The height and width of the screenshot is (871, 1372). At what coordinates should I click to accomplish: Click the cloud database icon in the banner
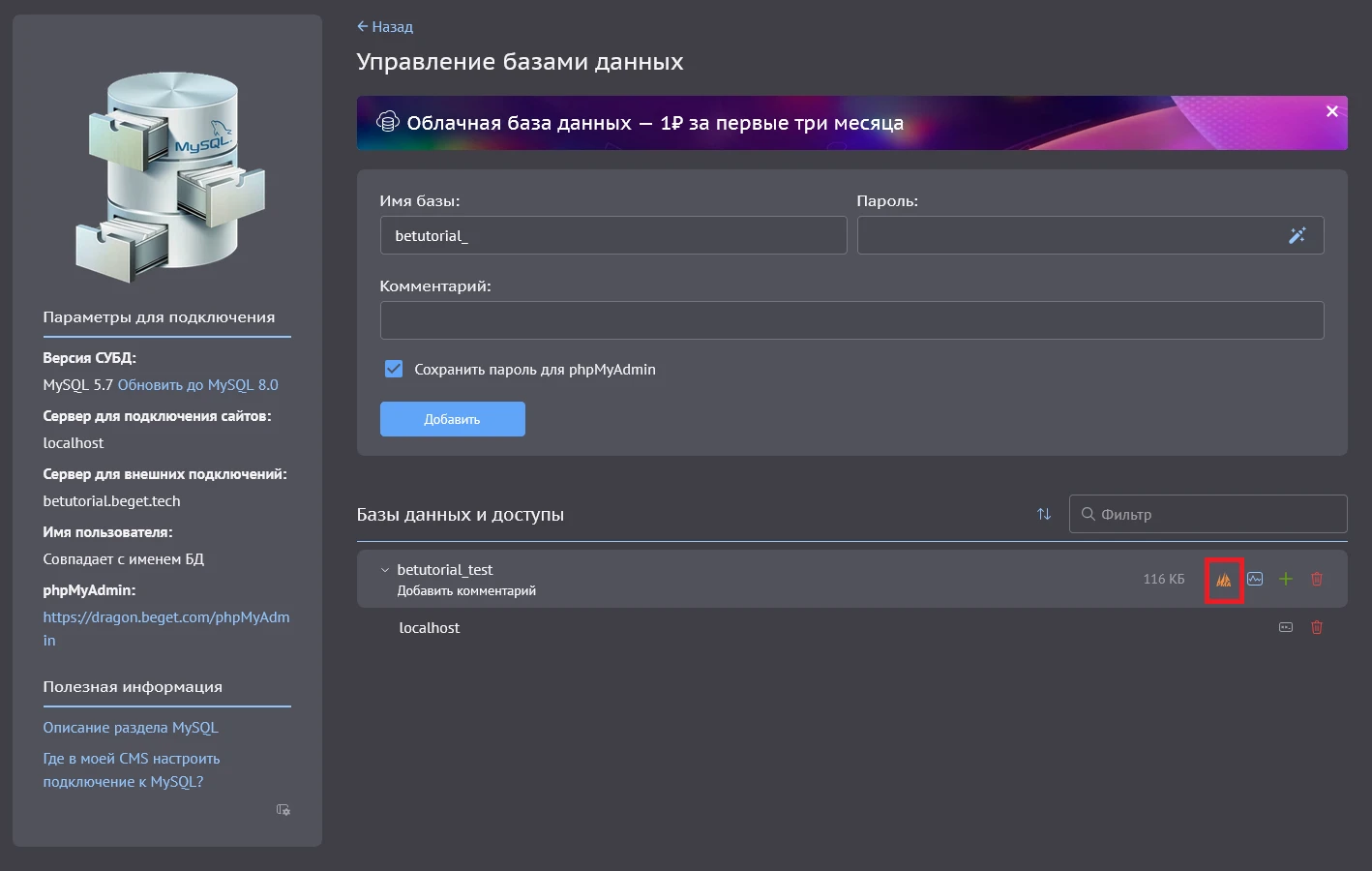click(388, 122)
